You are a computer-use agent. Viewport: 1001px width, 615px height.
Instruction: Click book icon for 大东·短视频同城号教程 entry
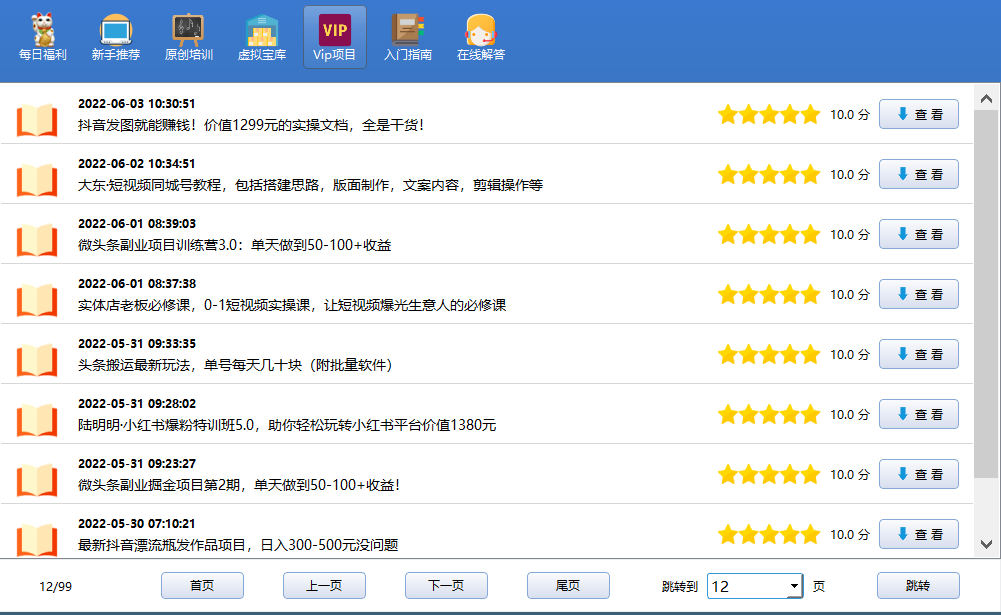37,180
